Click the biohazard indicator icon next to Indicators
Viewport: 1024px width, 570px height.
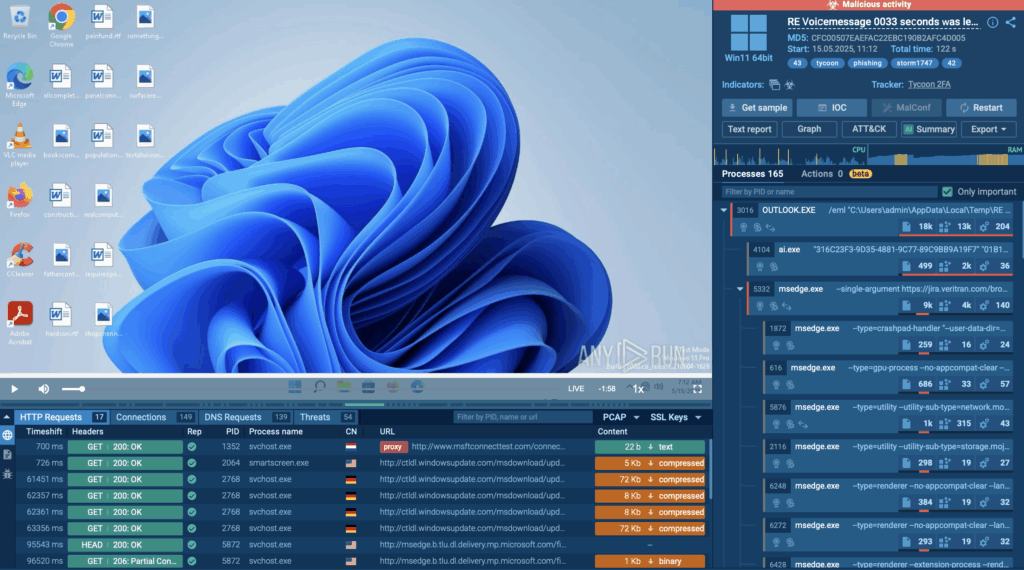[x=790, y=85]
